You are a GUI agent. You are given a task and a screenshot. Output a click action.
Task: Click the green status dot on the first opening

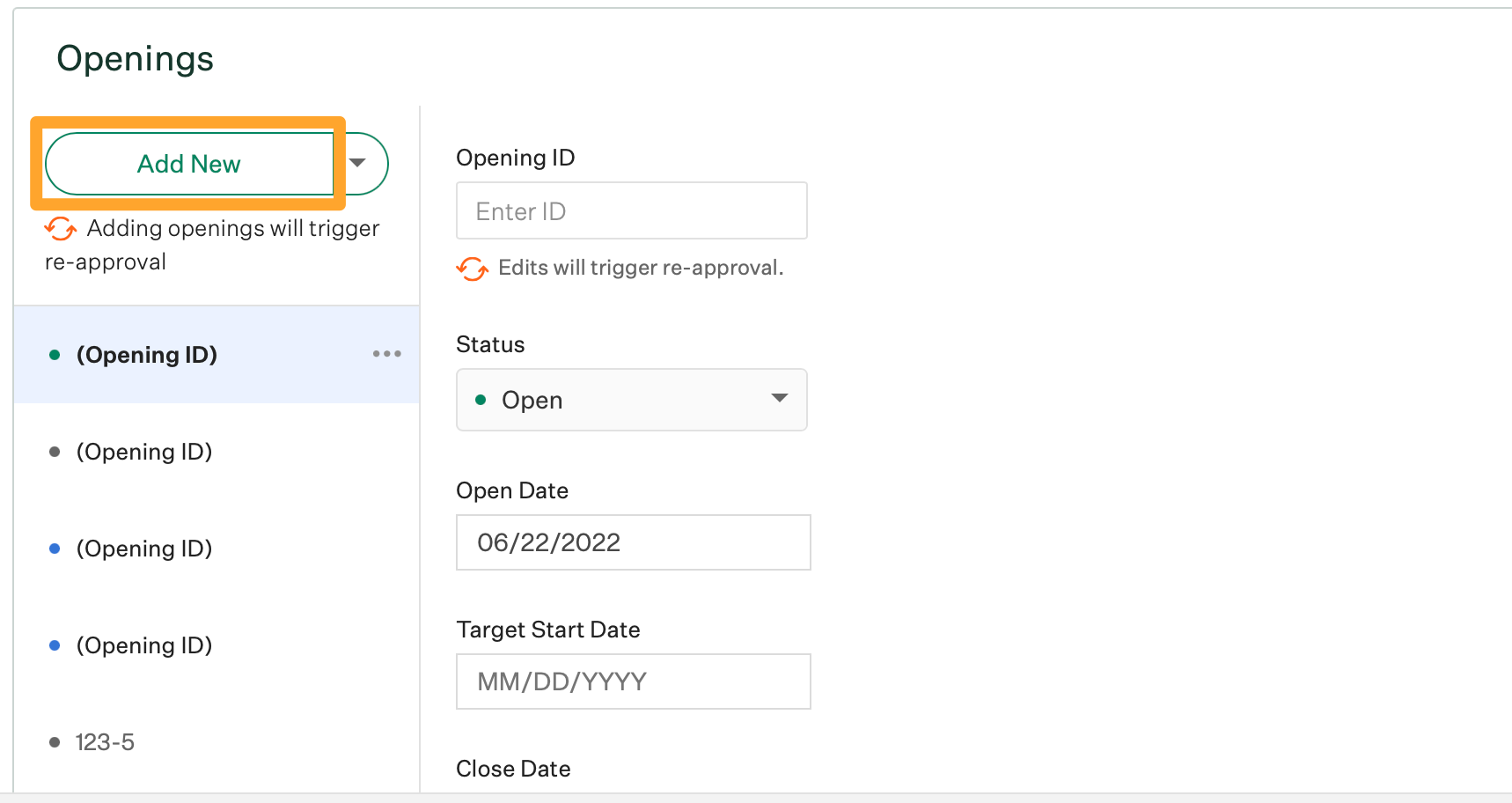55,354
